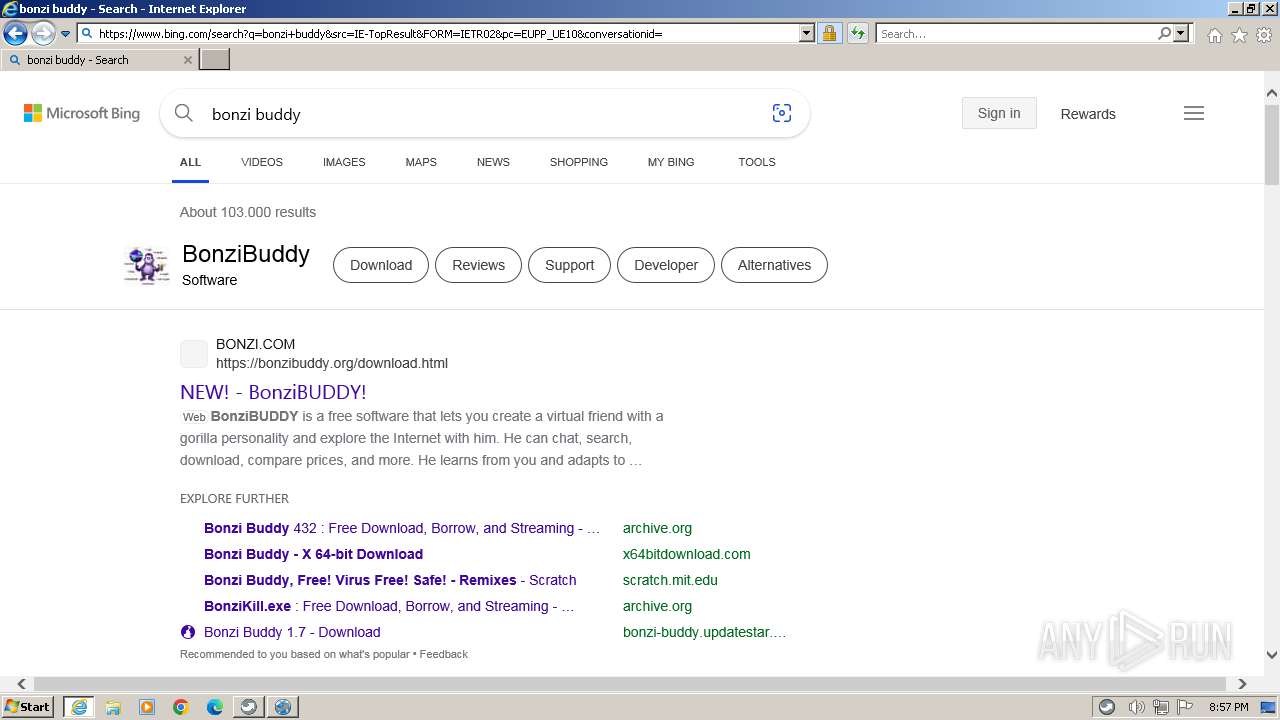Click the IE search magnifier icon
Image resolution: width=1280 pixels, height=720 pixels.
click(1164, 33)
